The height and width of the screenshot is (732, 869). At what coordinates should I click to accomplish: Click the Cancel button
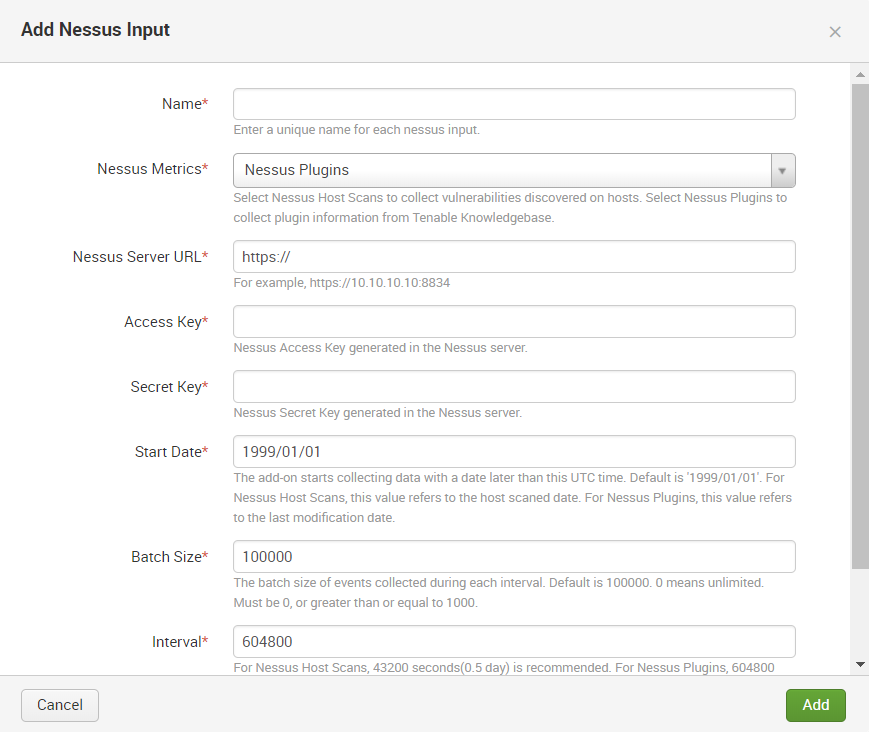coord(60,705)
